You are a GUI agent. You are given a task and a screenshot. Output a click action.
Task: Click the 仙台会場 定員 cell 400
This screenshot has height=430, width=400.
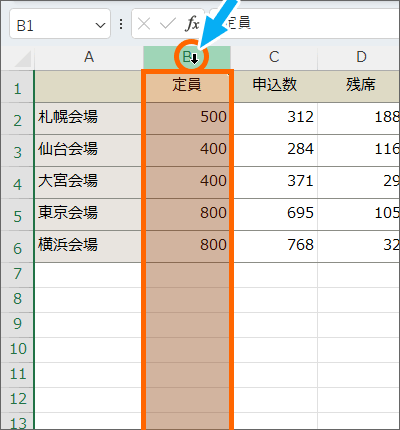point(187,150)
